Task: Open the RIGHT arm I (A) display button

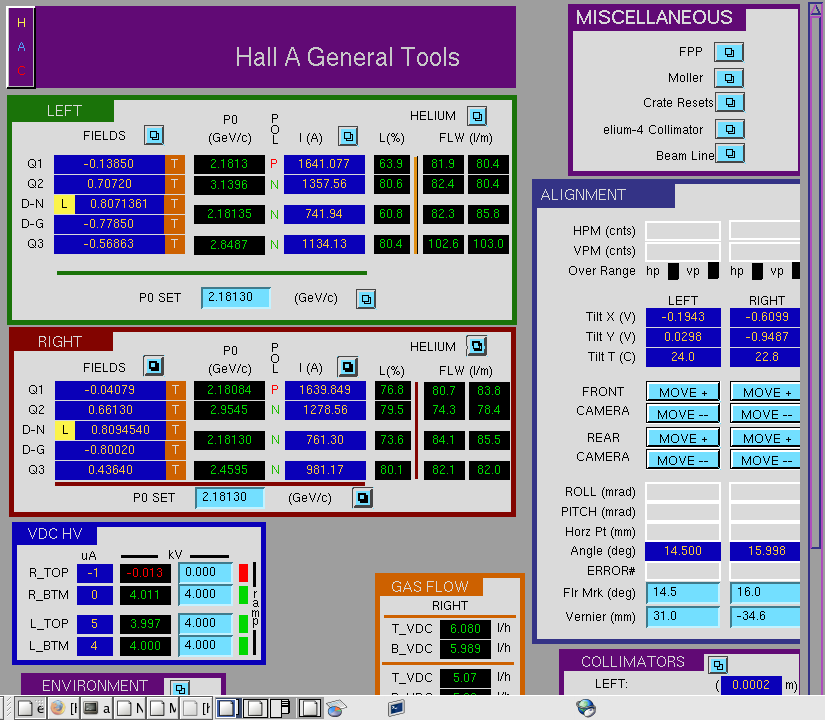Action: click(x=348, y=367)
